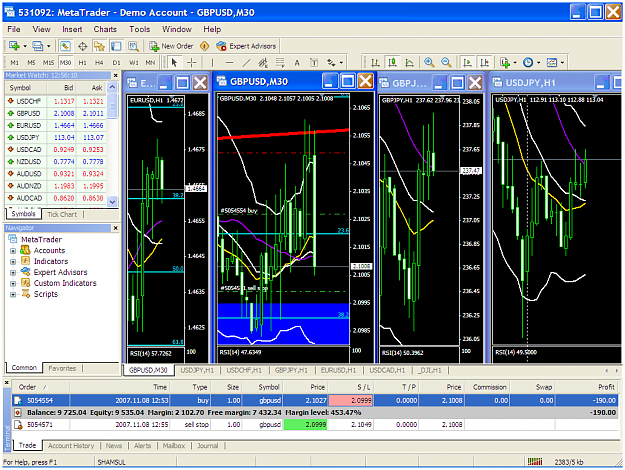The image size is (625, 470).
Task: Switch to Account History tab
Action: pyautogui.click(x=71, y=446)
